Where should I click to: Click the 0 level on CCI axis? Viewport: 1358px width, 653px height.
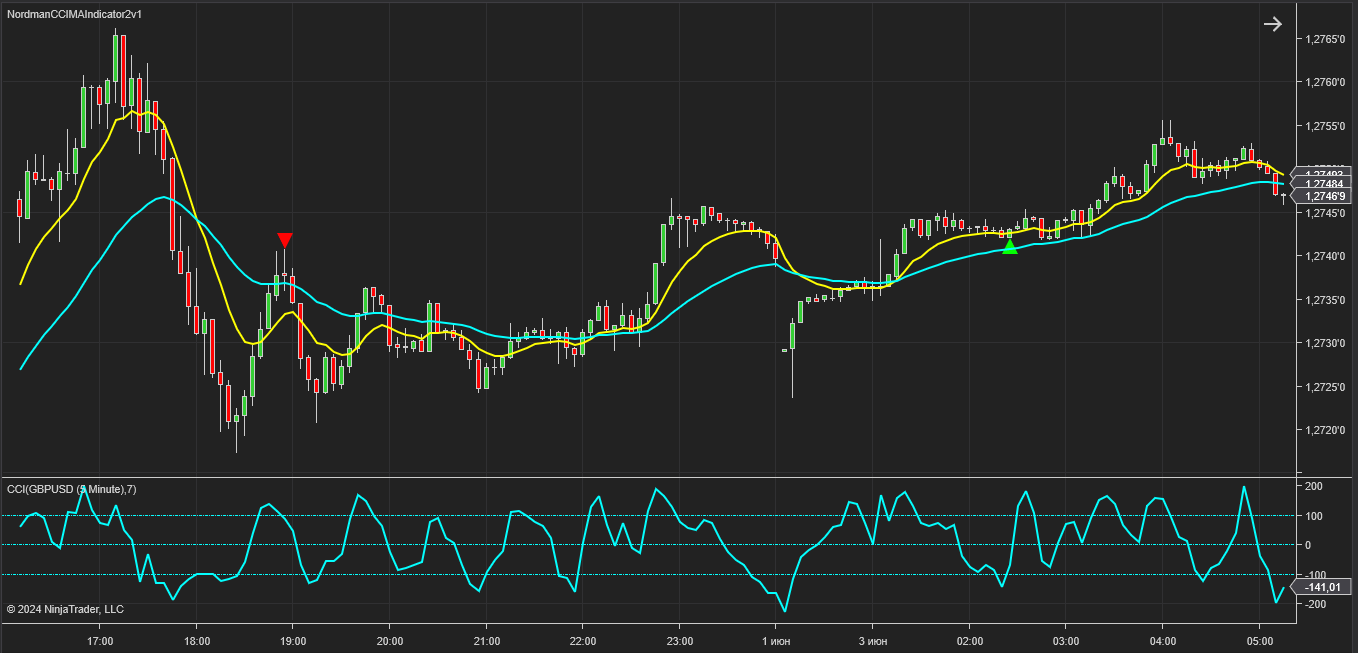1309,546
